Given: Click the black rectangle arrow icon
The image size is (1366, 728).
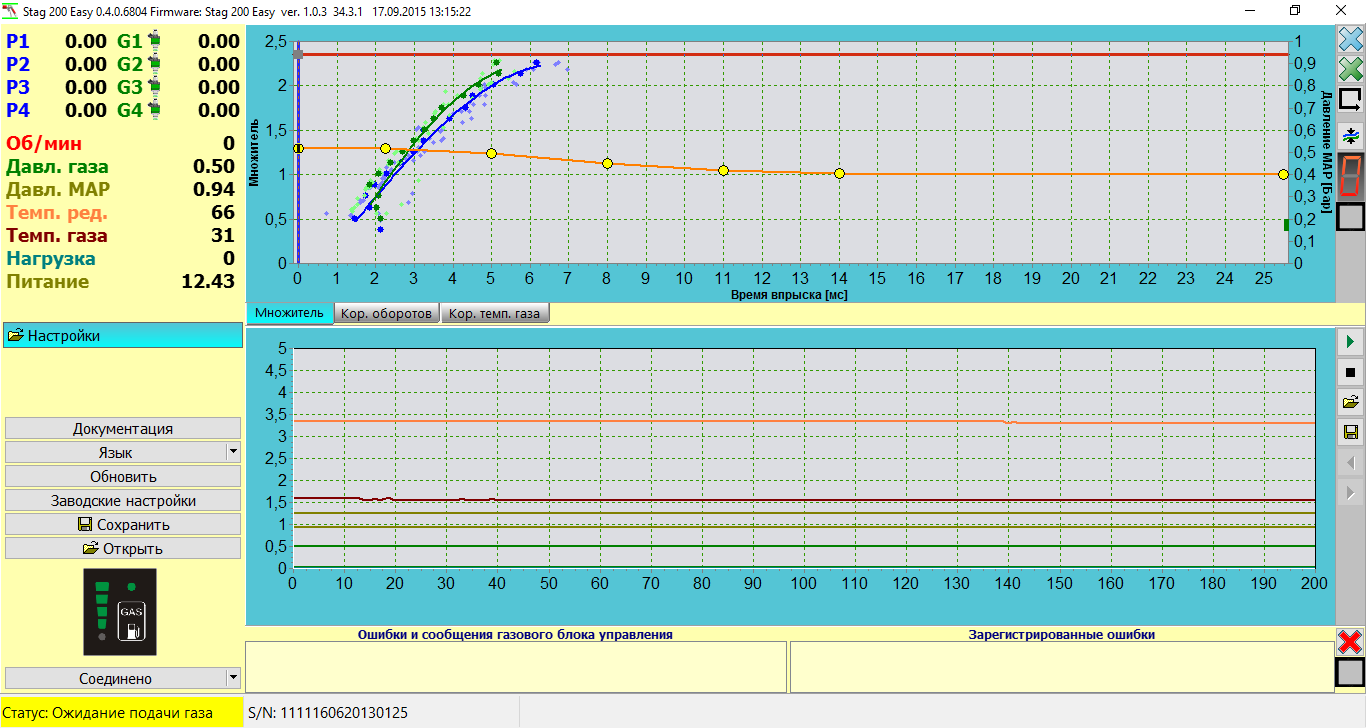Looking at the screenshot, I should 1350,100.
